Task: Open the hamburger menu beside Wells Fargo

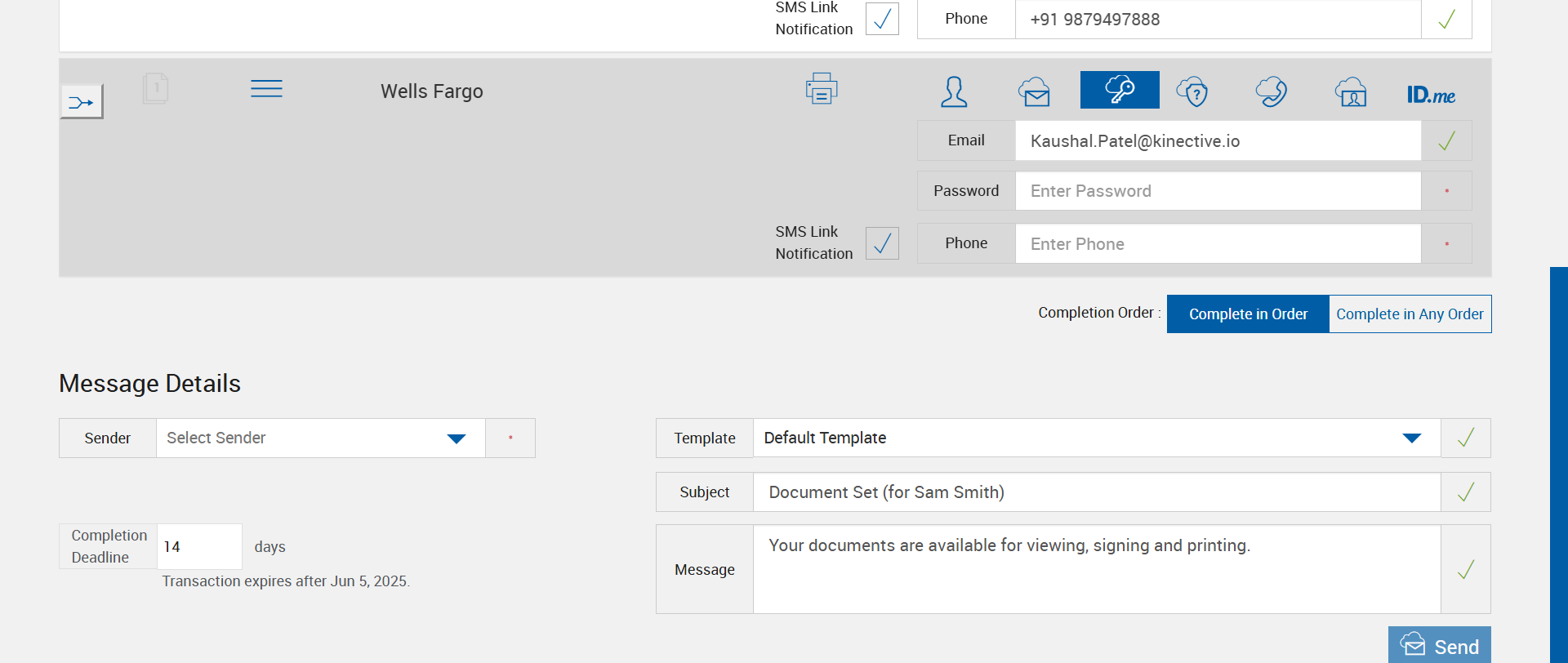Action: pyautogui.click(x=266, y=89)
